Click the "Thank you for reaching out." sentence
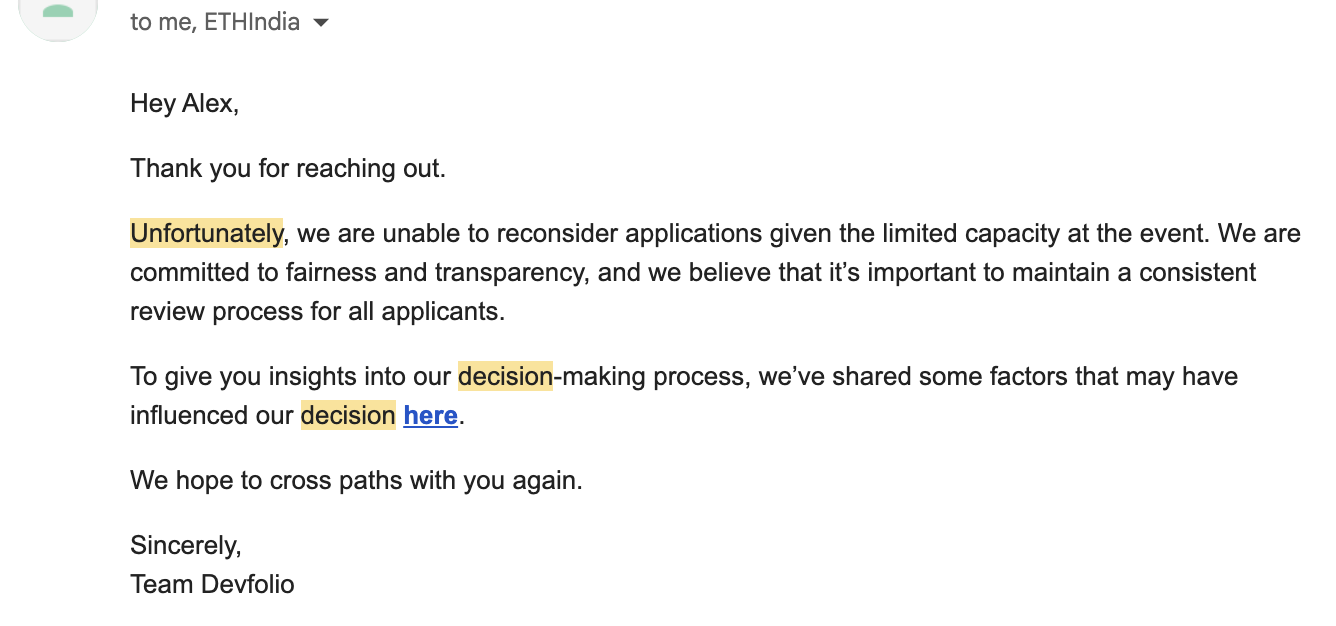The width and height of the screenshot is (1336, 626). 287,168
